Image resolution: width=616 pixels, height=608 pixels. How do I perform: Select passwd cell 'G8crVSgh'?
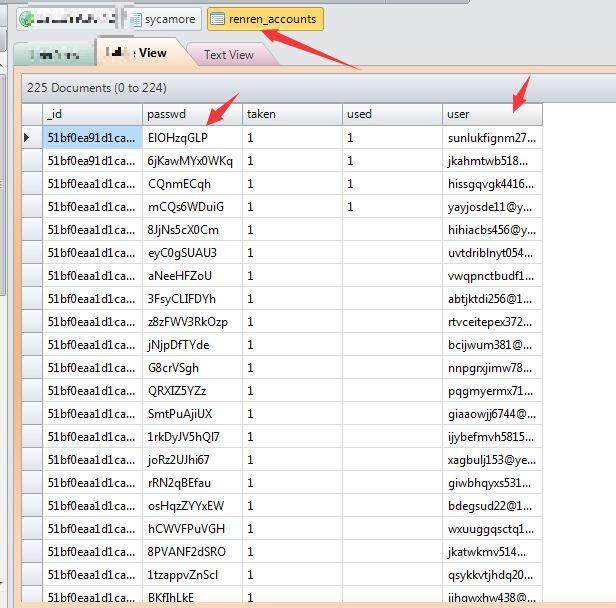[192, 368]
